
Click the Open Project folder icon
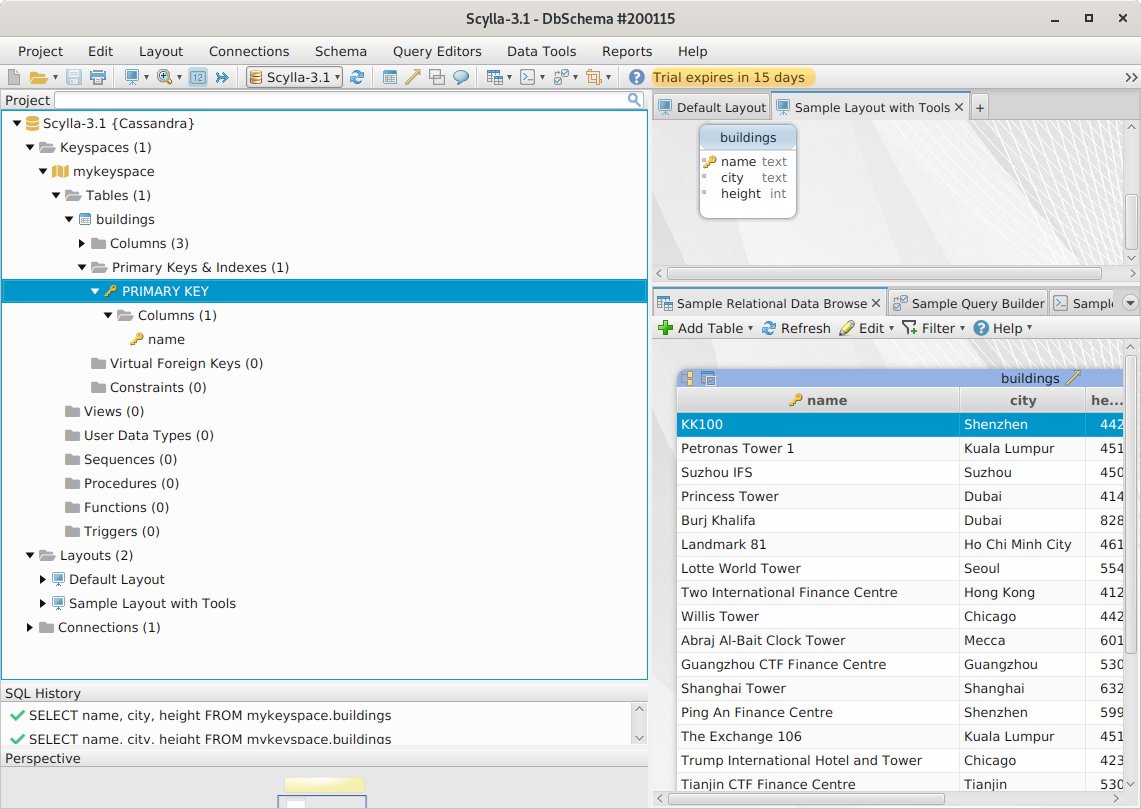click(x=38, y=77)
